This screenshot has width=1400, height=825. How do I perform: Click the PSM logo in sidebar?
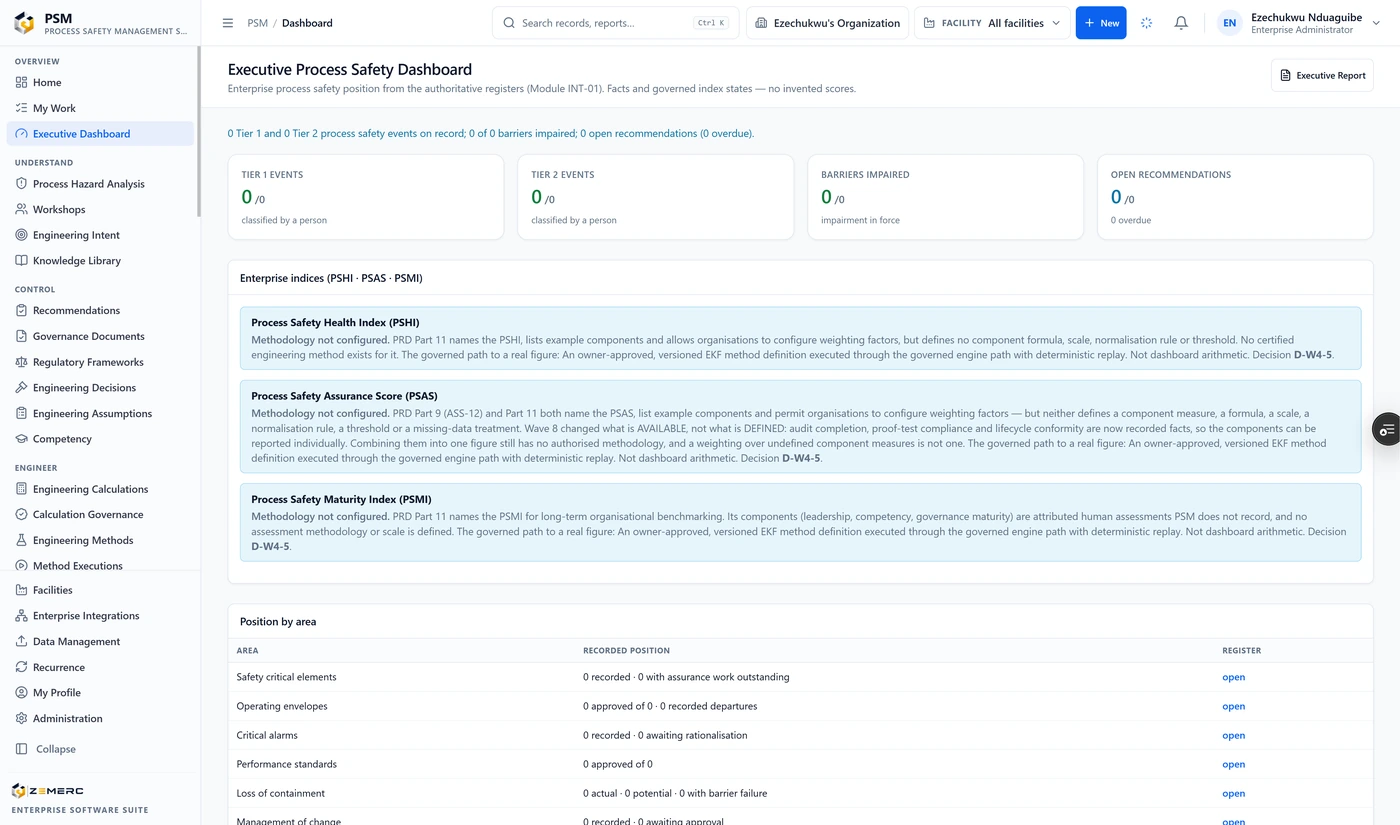(24, 23)
